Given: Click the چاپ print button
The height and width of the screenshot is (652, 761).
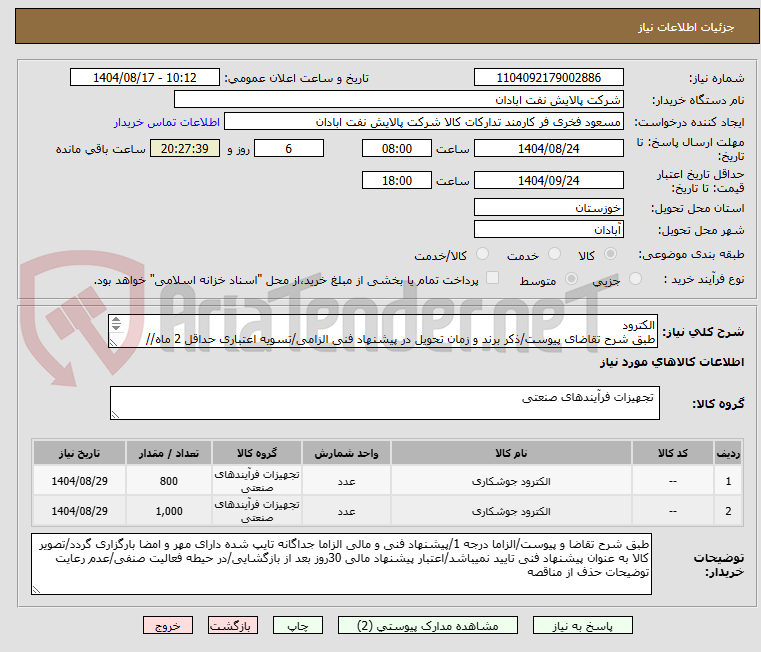Looking at the screenshot, I should (x=298, y=625).
